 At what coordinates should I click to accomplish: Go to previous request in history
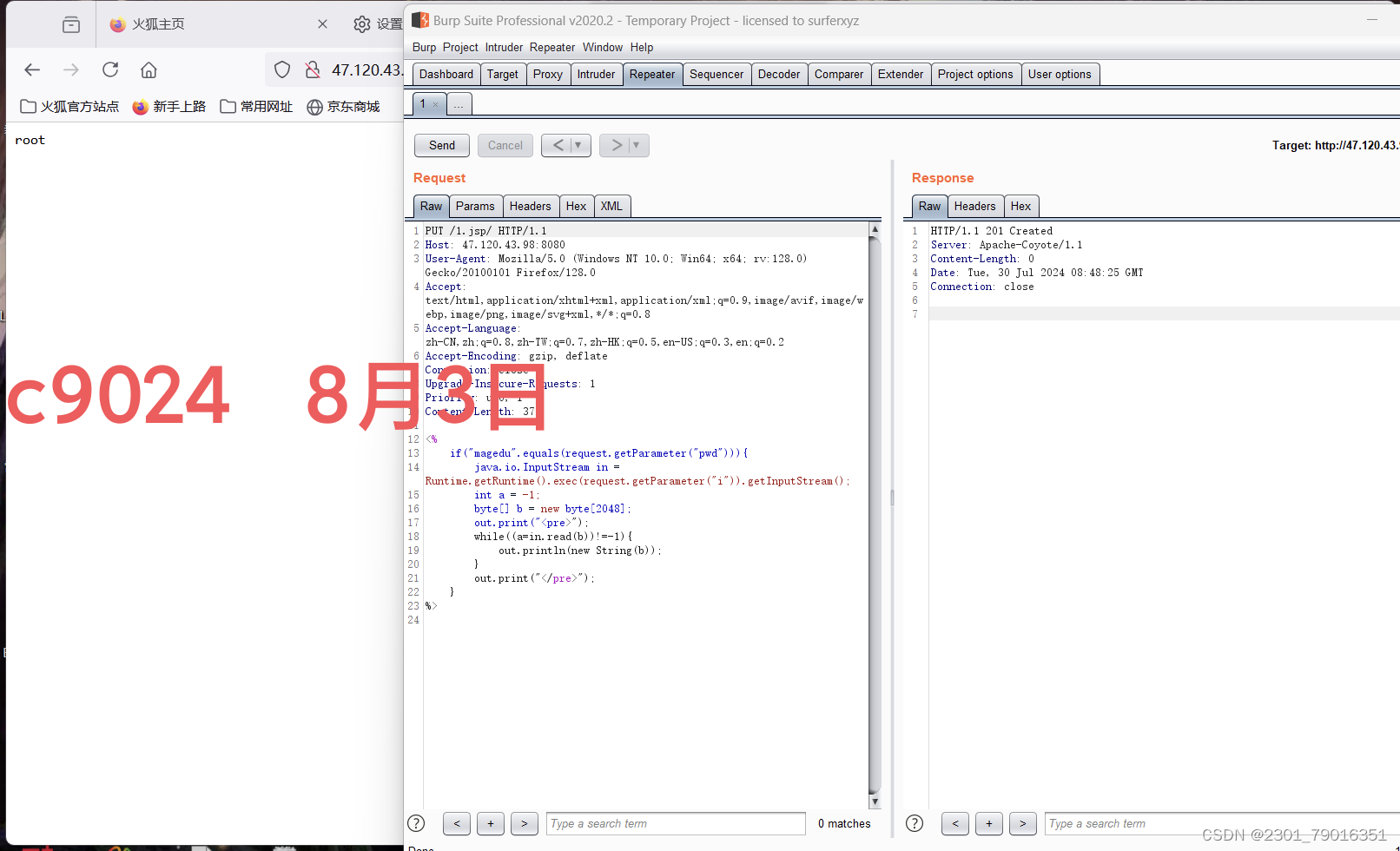[558, 145]
